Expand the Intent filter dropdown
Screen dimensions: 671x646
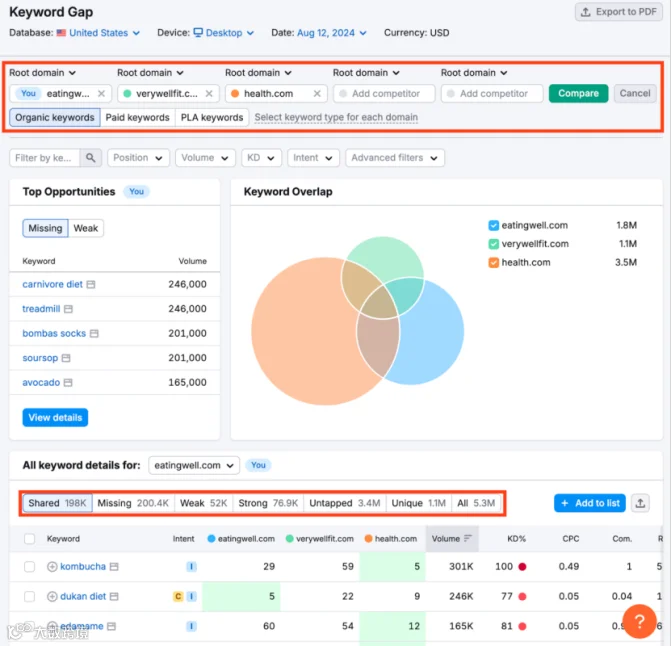click(313, 158)
